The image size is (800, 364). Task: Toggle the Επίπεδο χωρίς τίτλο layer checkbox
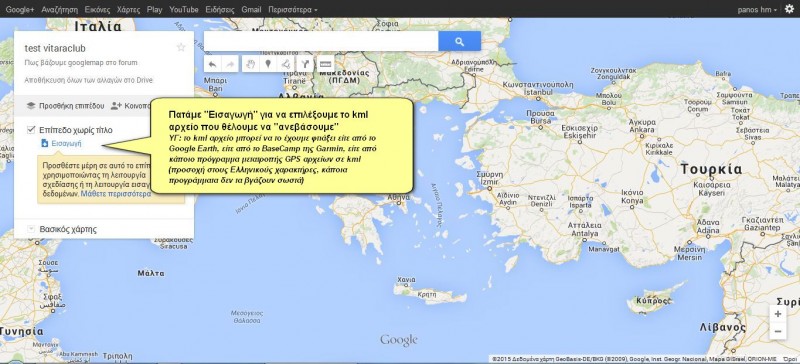tap(31, 130)
